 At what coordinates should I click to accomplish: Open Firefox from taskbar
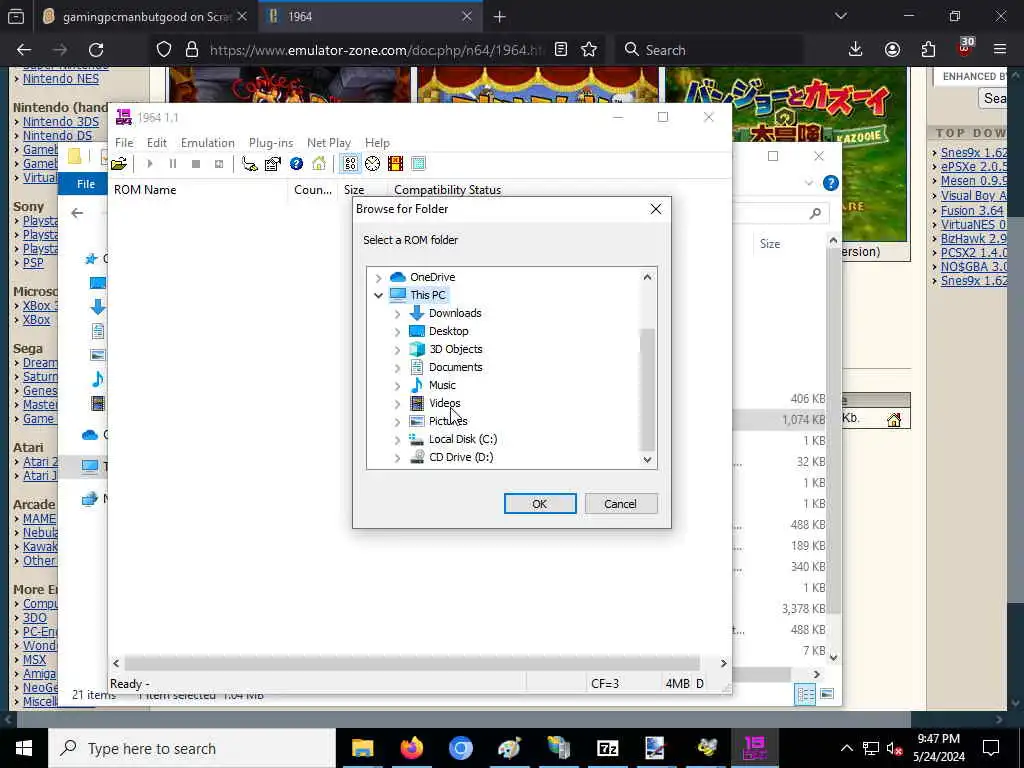pos(411,748)
